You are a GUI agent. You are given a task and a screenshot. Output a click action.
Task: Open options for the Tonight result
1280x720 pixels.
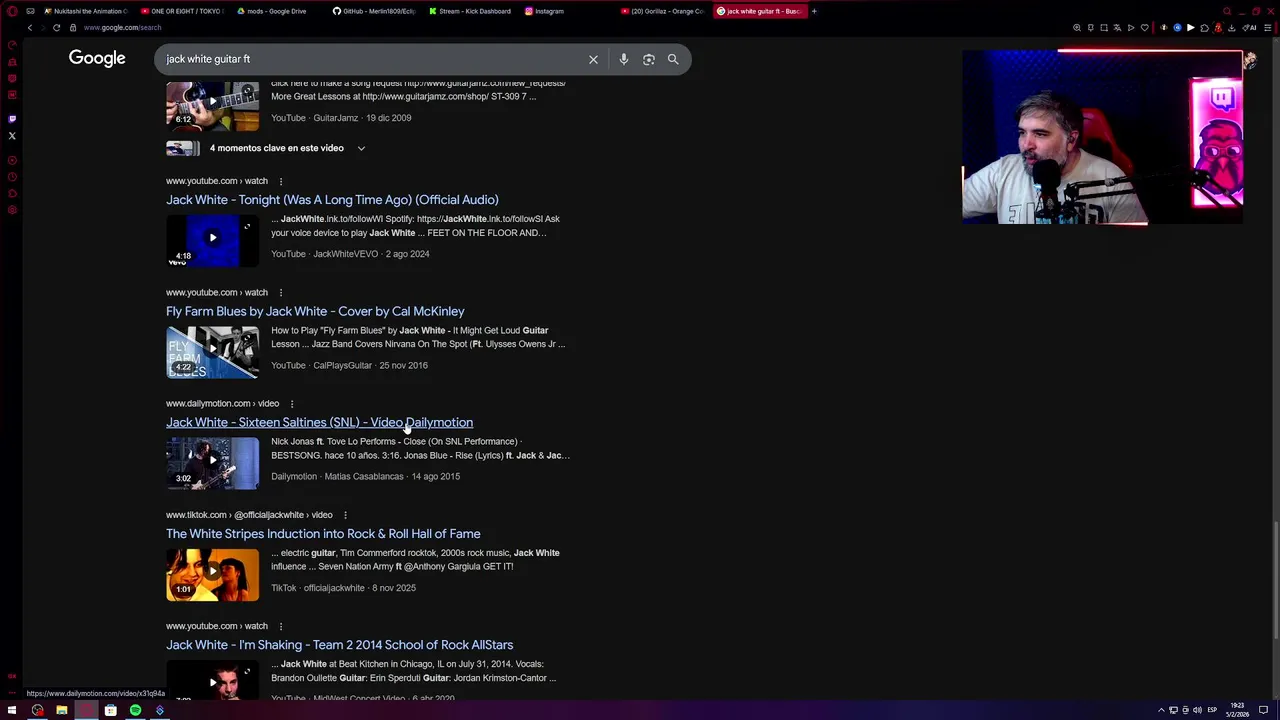[x=280, y=181]
